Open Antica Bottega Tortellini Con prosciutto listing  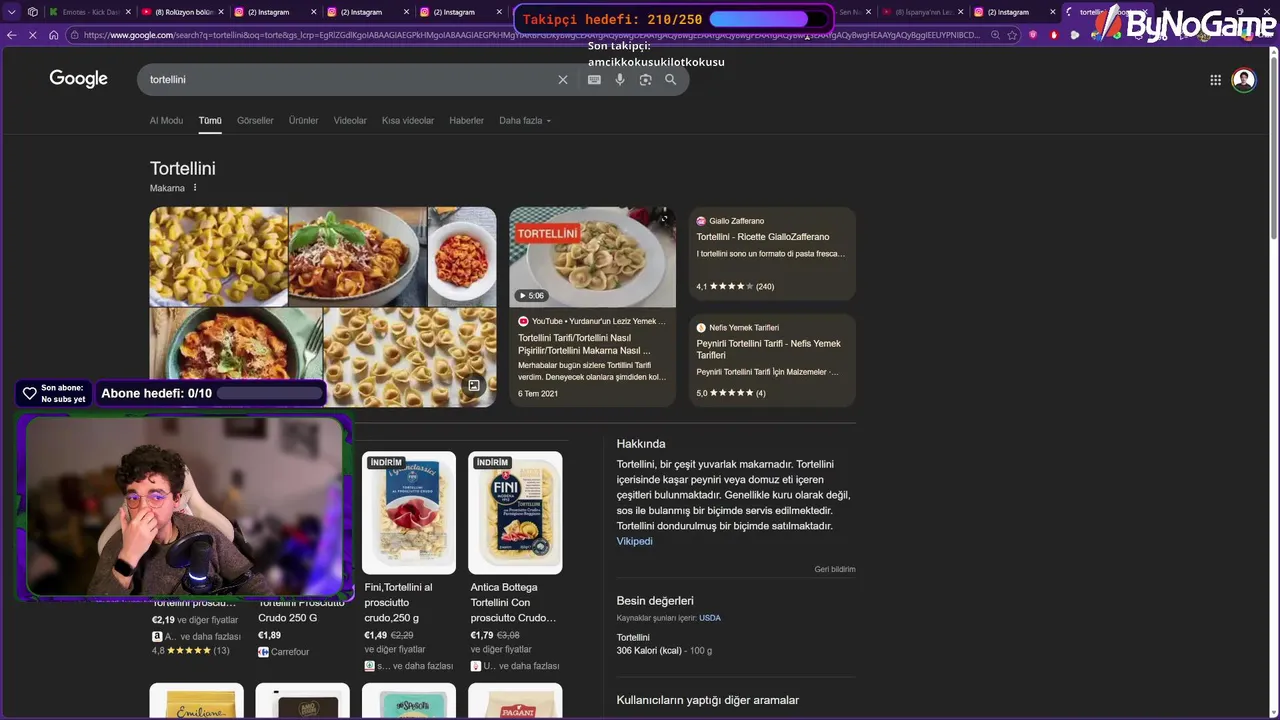(x=513, y=602)
